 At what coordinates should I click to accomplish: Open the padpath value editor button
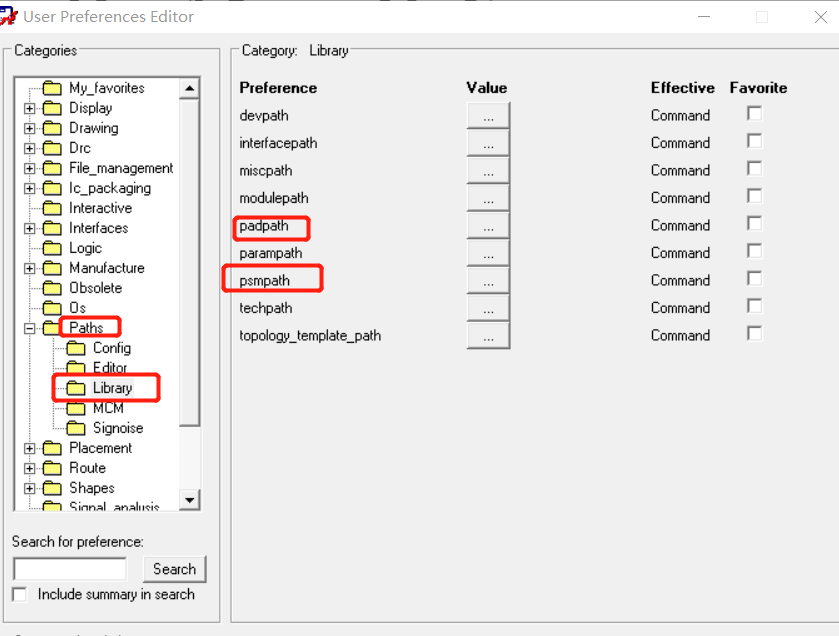tap(488, 226)
